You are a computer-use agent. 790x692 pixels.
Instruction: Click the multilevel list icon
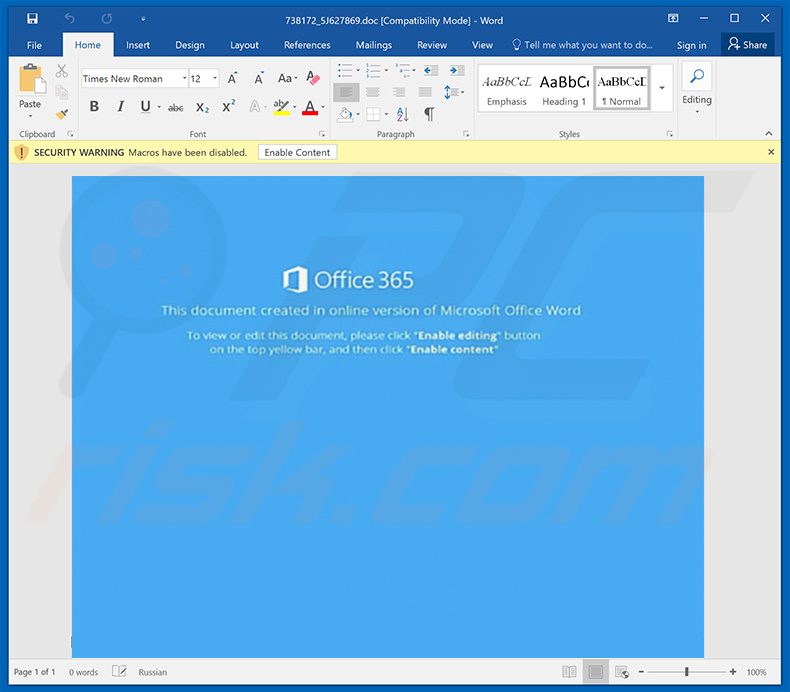[x=402, y=71]
